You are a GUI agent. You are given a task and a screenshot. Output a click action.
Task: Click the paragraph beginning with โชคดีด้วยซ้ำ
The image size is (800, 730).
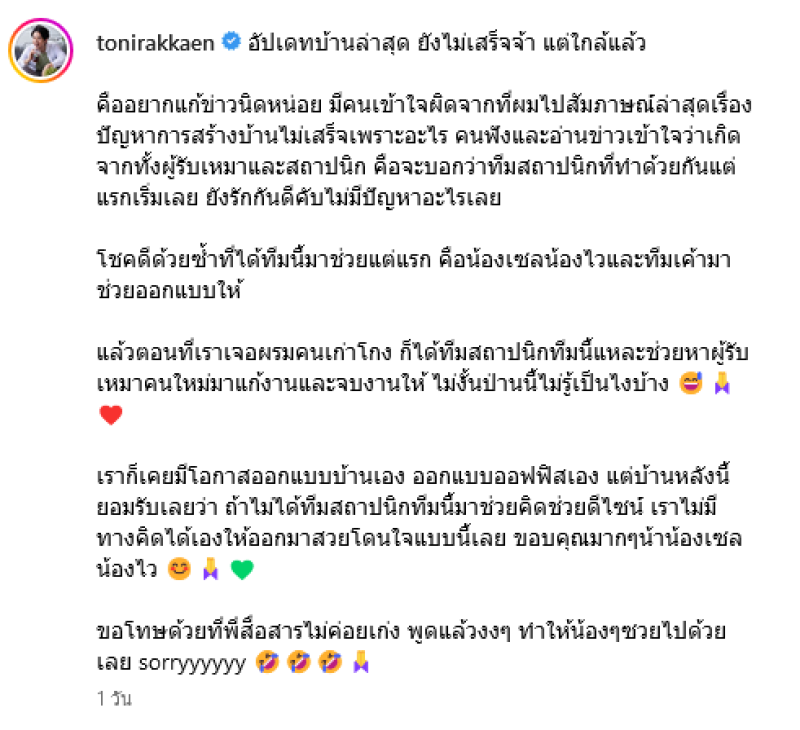(x=414, y=275)
